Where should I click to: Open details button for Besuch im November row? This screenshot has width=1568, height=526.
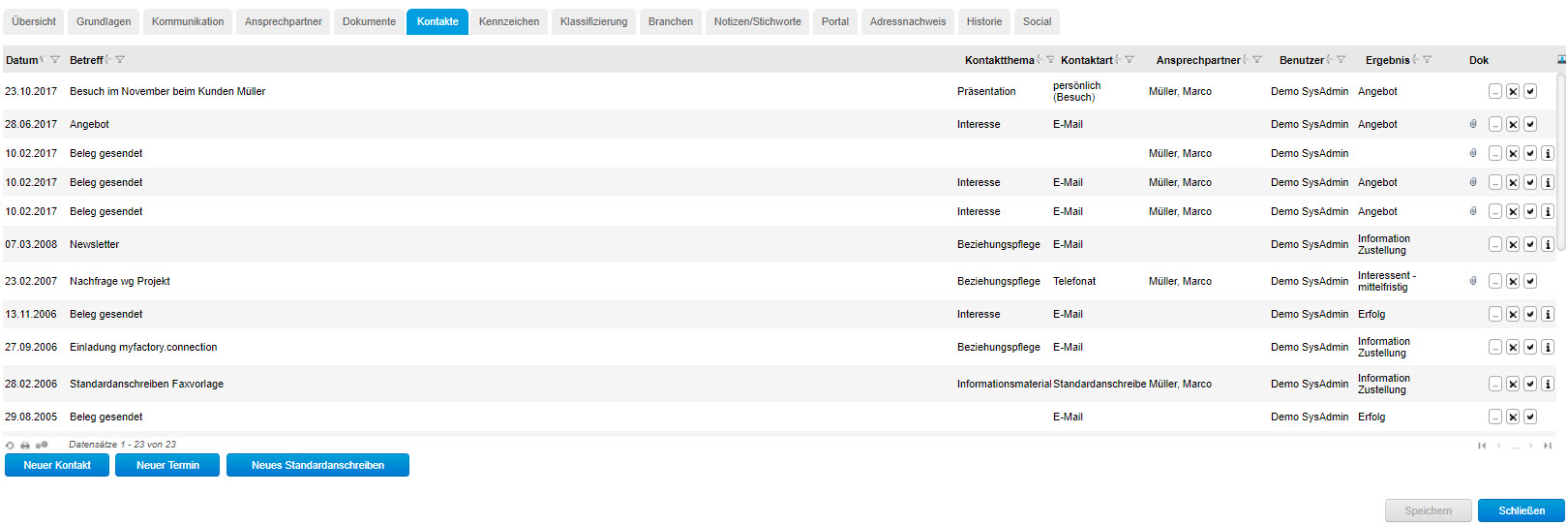[x=1495, y=91]
